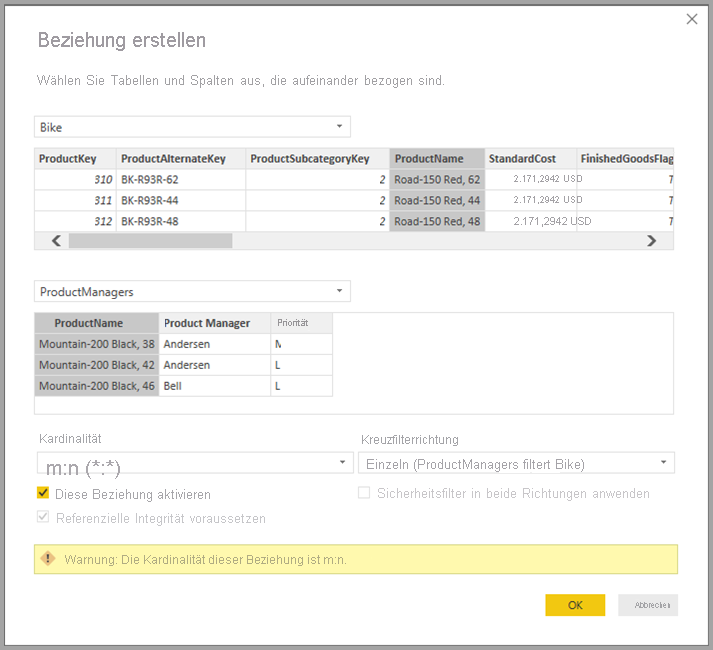Select ProductName column in ProductManagers table
The width and height of the screenshot is (713, 650).
point(97,323)
